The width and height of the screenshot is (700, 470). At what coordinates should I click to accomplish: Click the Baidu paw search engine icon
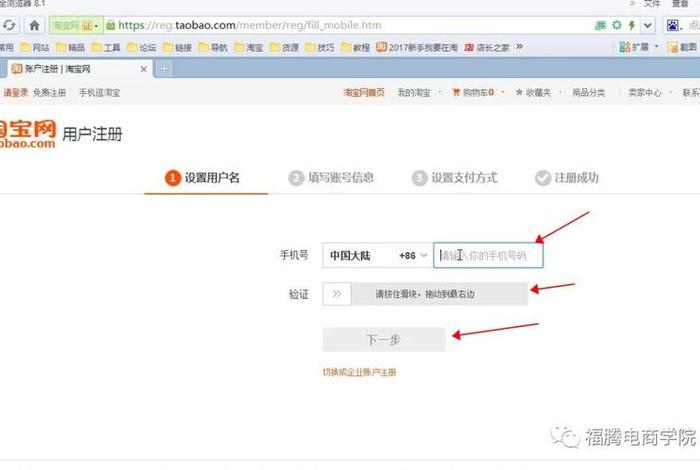click(673, 25)
